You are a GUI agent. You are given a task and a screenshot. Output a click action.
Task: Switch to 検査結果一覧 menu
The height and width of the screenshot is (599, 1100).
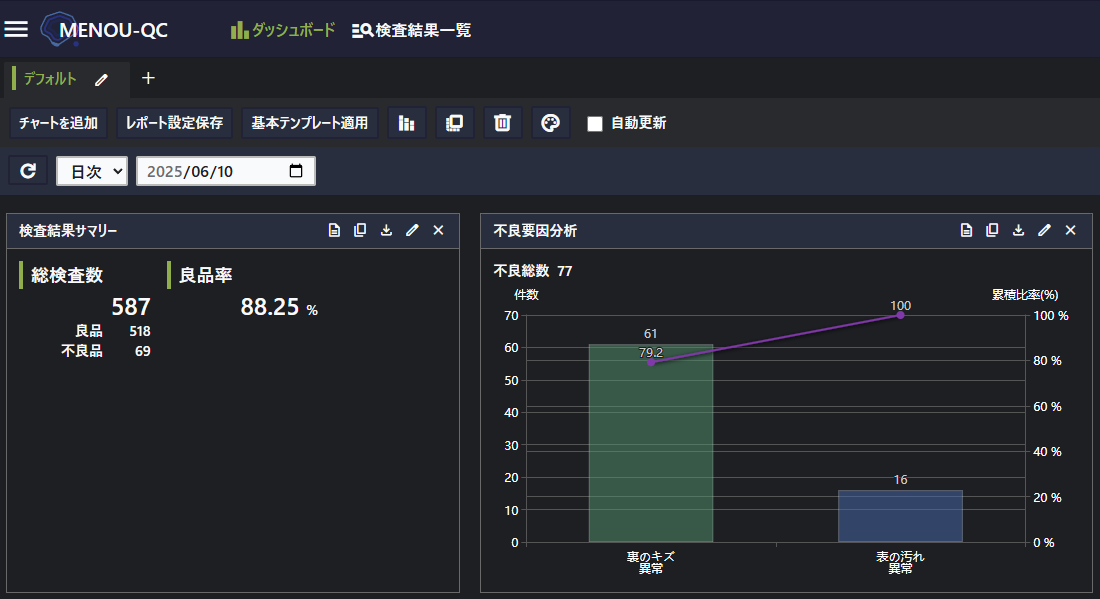(412, 30)
